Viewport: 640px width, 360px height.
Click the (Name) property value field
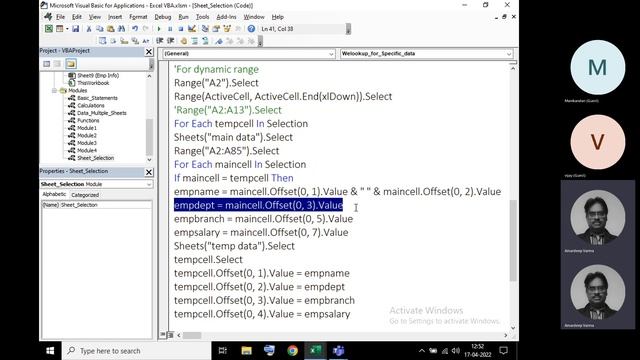(x=105, y=205)
